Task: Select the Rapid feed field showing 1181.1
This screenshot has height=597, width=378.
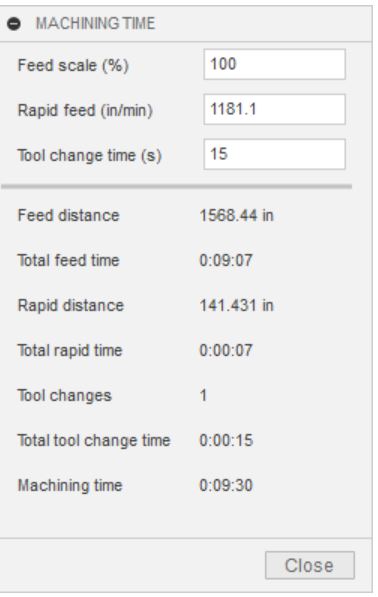Action: pyautogui.click(x=274, y=109)
